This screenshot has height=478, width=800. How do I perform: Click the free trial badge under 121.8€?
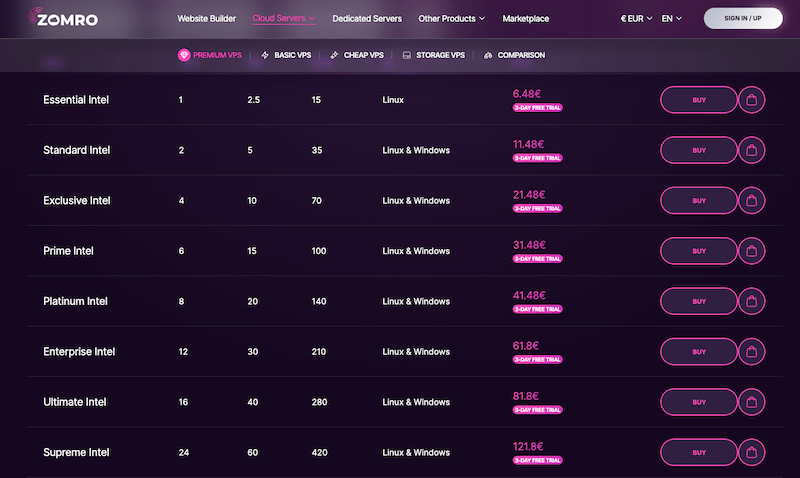pos(537,460)
